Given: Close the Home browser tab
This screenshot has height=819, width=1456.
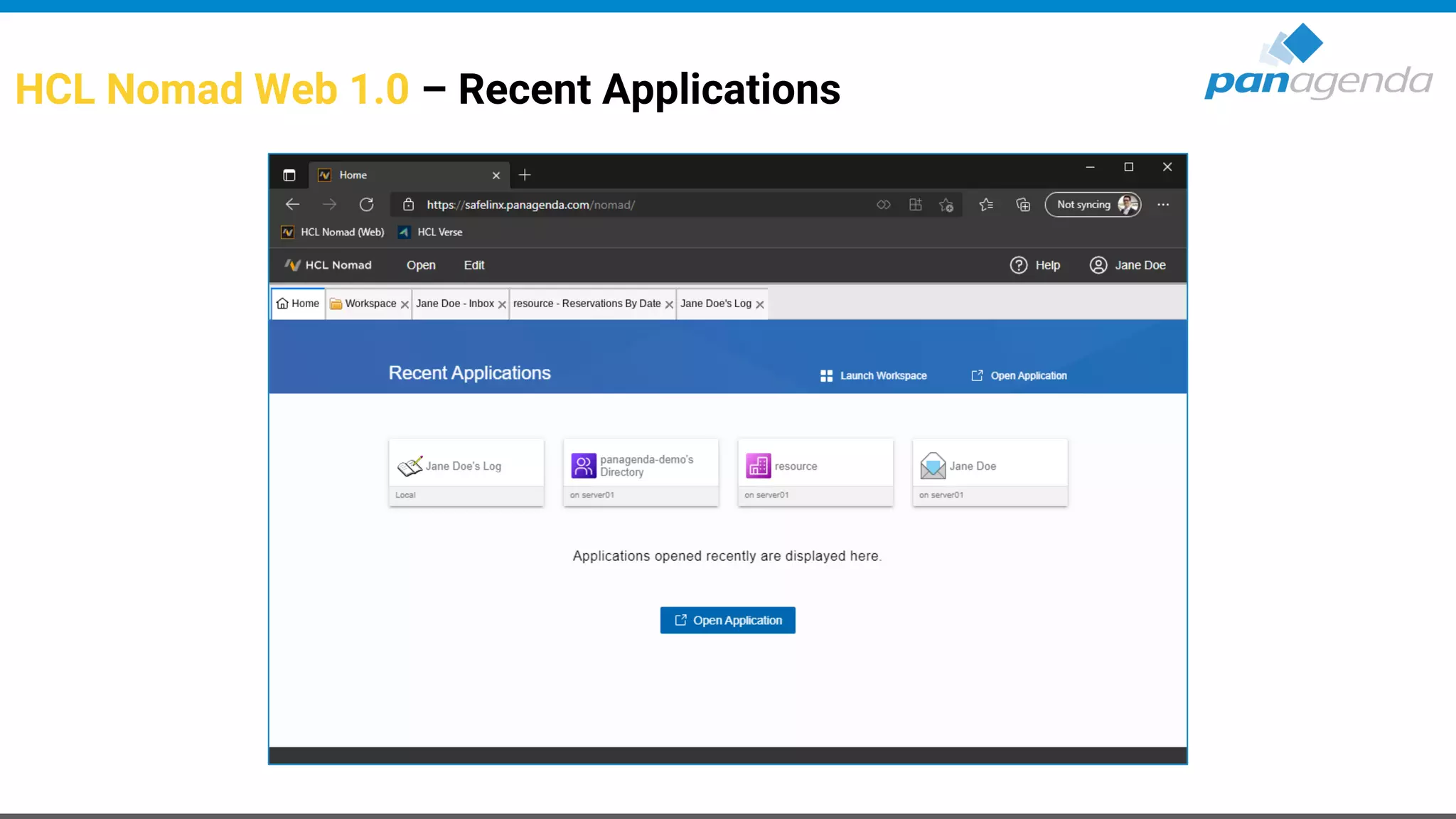Looking at the screenshot, I should click(x=496, y=176).
